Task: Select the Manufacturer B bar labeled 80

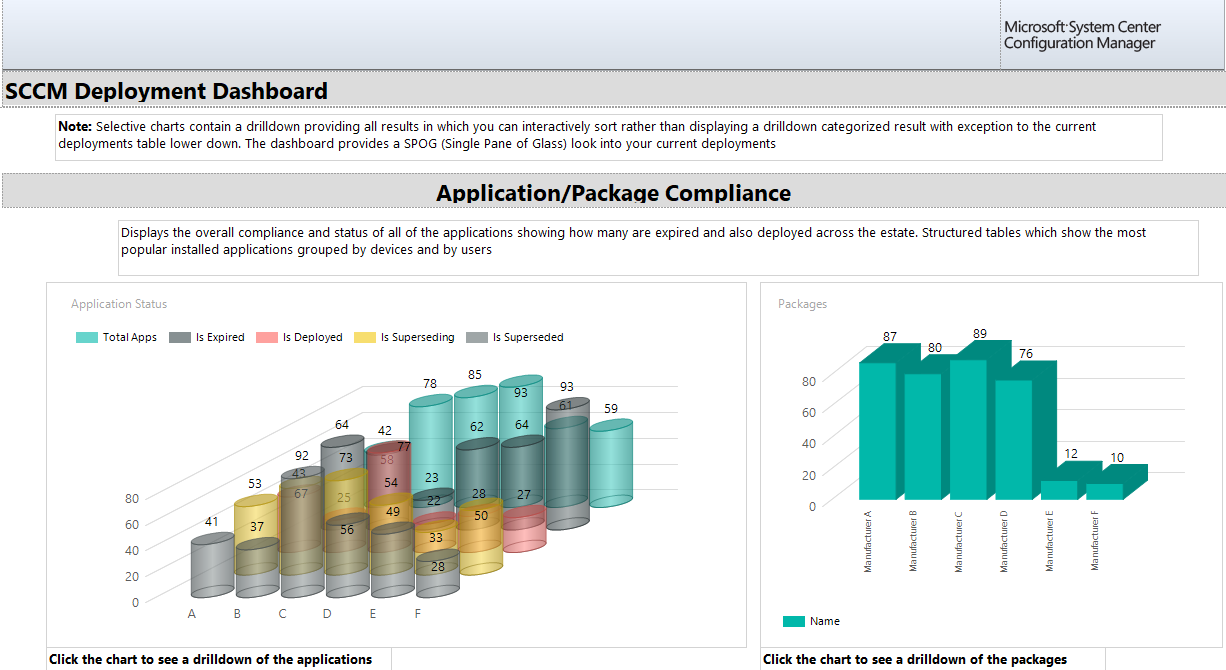Action: pos(923,437)
